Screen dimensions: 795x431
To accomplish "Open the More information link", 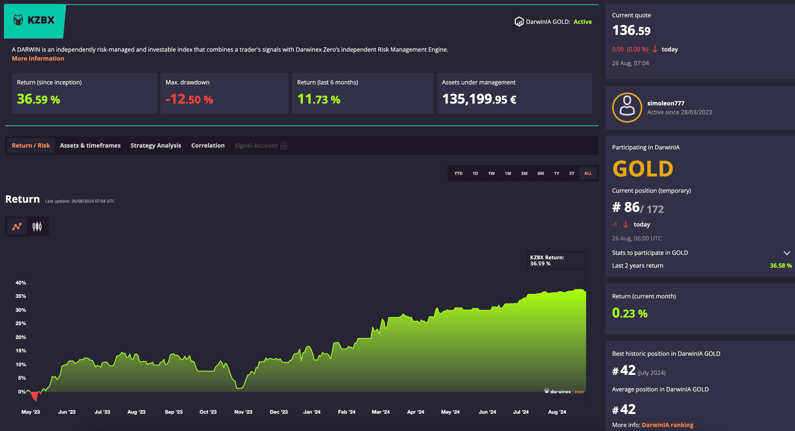I will tap(38, 59).
